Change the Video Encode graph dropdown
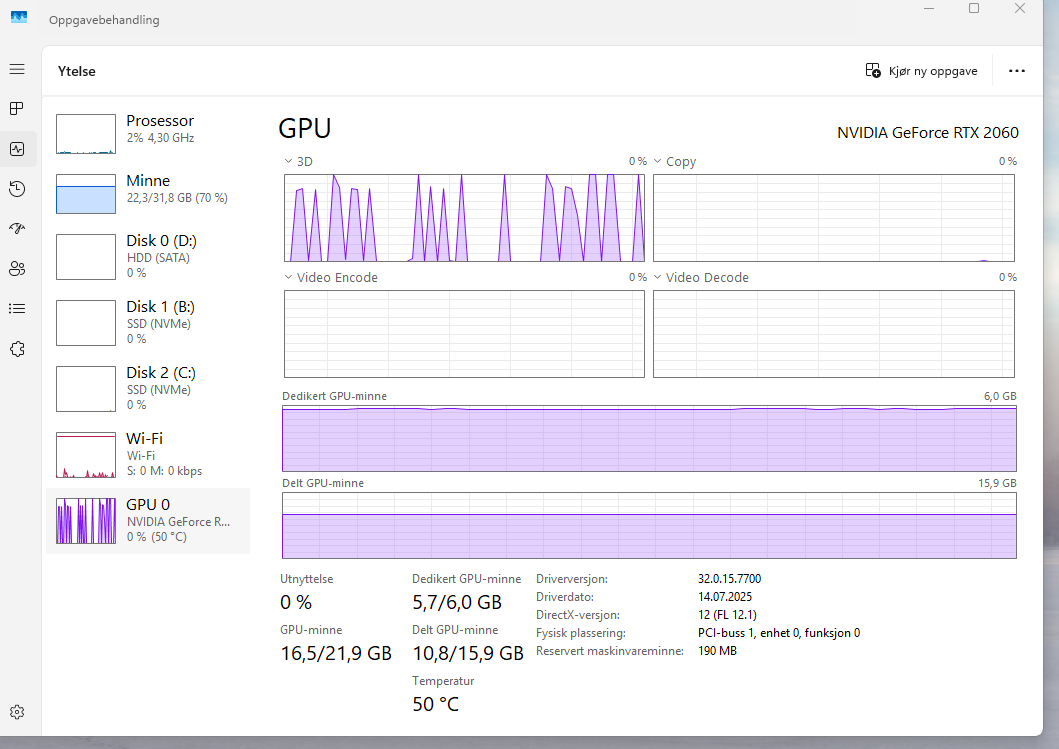1059x749 pixels. [289, 278]
